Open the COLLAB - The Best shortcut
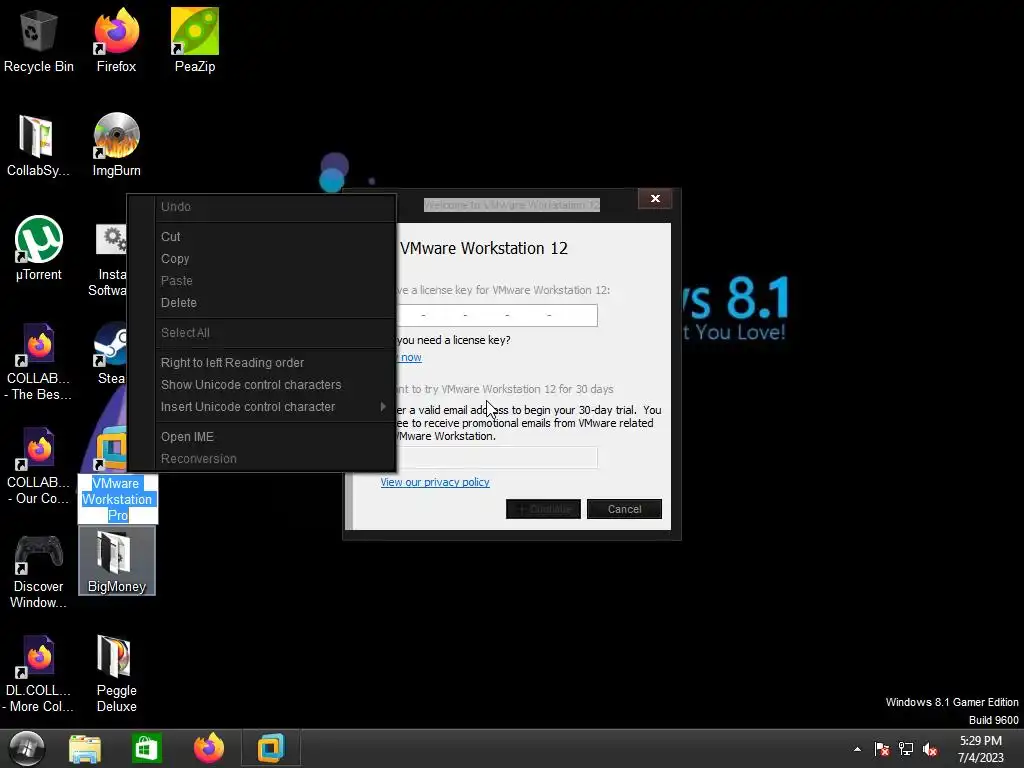Screen dimensions: 1024x768 pyautogui.click(x=39, y=361)
